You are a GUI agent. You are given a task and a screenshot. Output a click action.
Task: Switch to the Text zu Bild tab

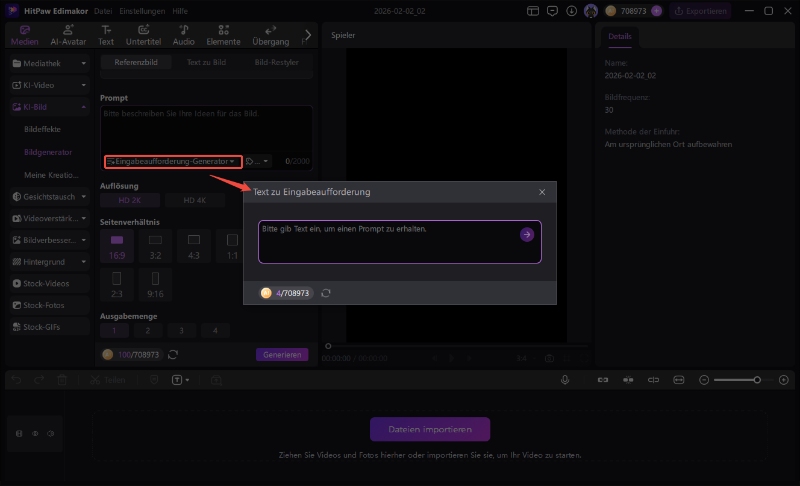[206, 62]
